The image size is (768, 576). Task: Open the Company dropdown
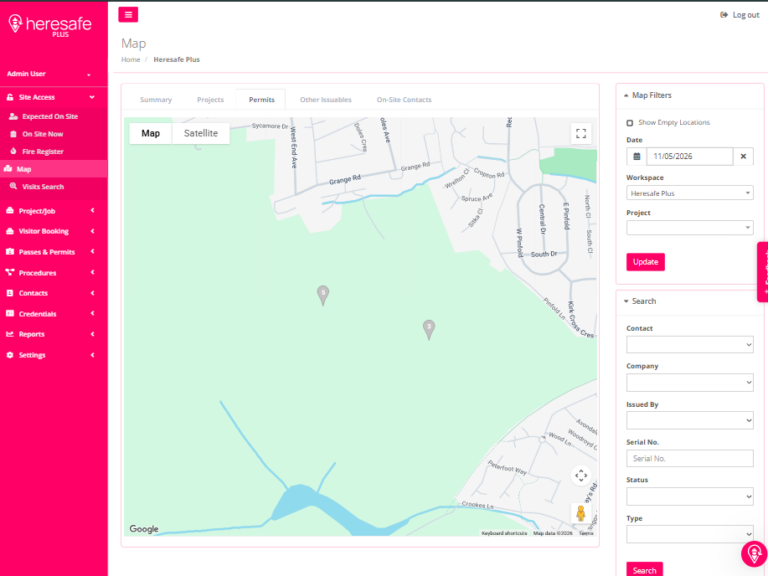coord(690,383)
